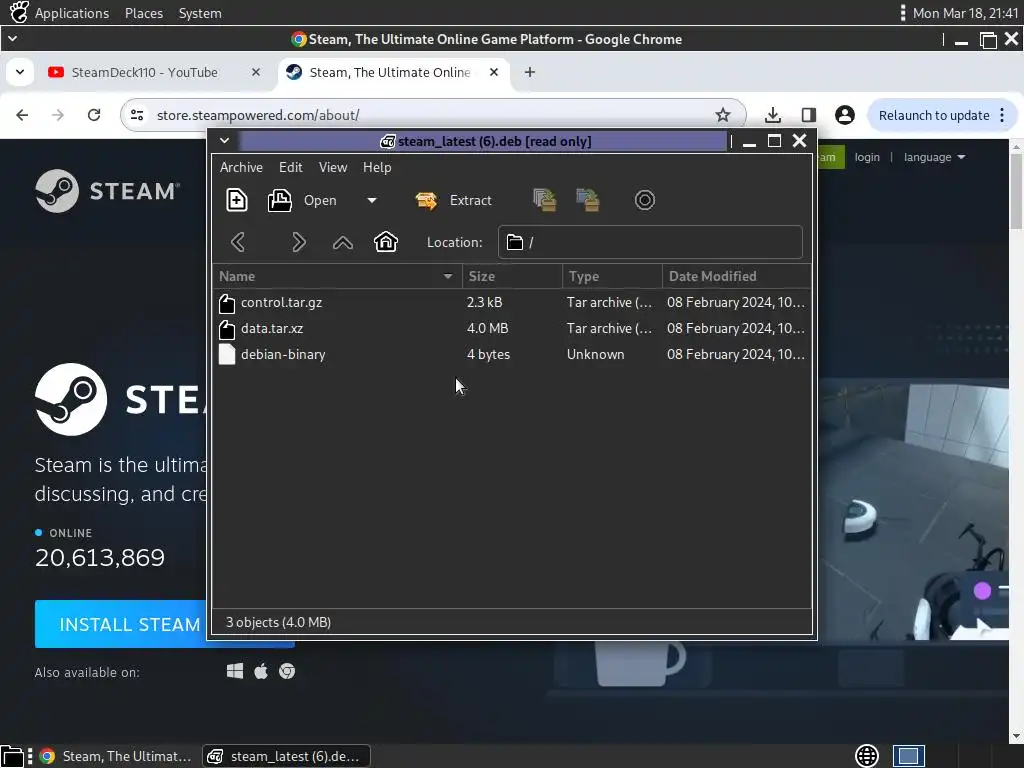
Task: Sort files by Date Modified column header
Action: (x=737, y=276)
